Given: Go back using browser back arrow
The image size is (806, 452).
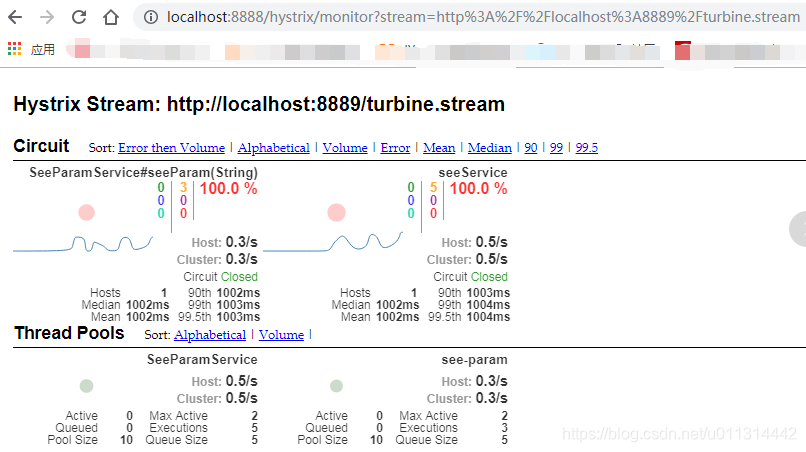Looking at the screenshot, I should point(15,17).
